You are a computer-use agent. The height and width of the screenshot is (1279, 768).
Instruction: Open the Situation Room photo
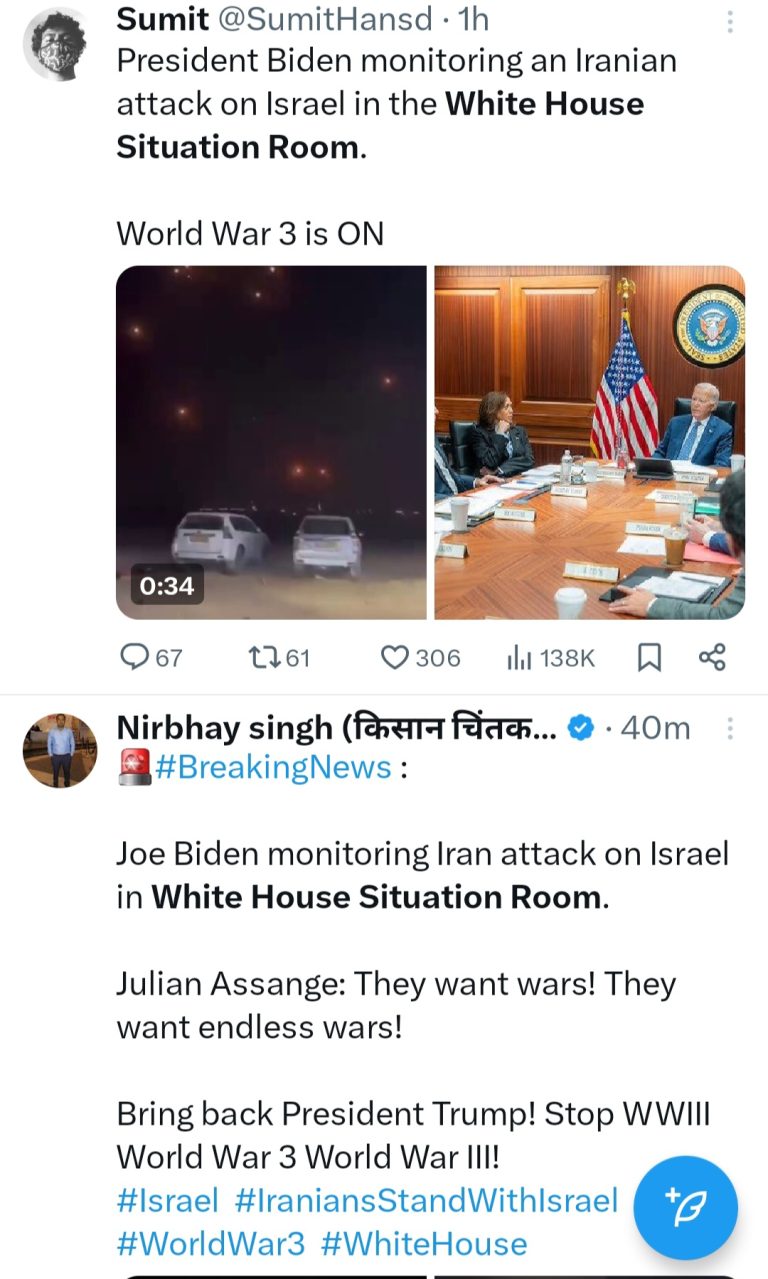(x=589, y=442)
